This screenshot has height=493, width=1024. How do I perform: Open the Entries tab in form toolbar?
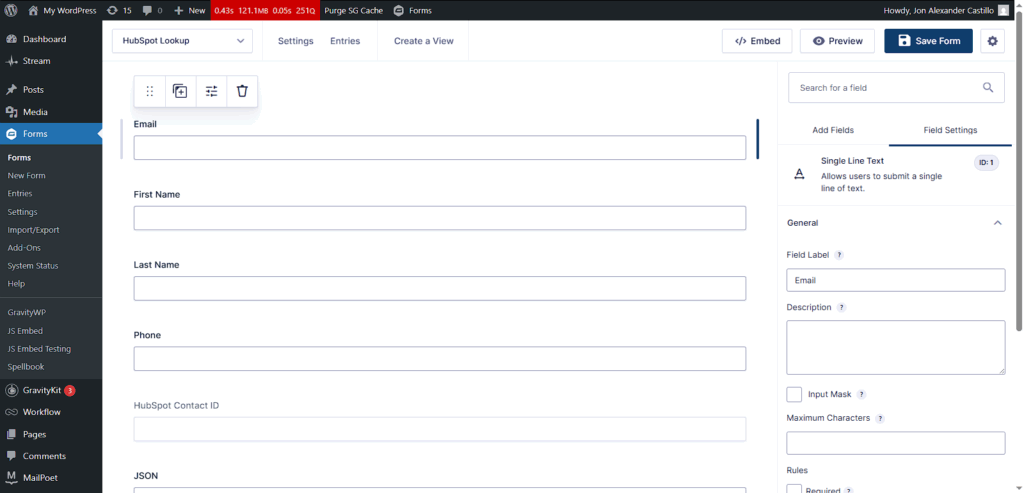point(345,41)
